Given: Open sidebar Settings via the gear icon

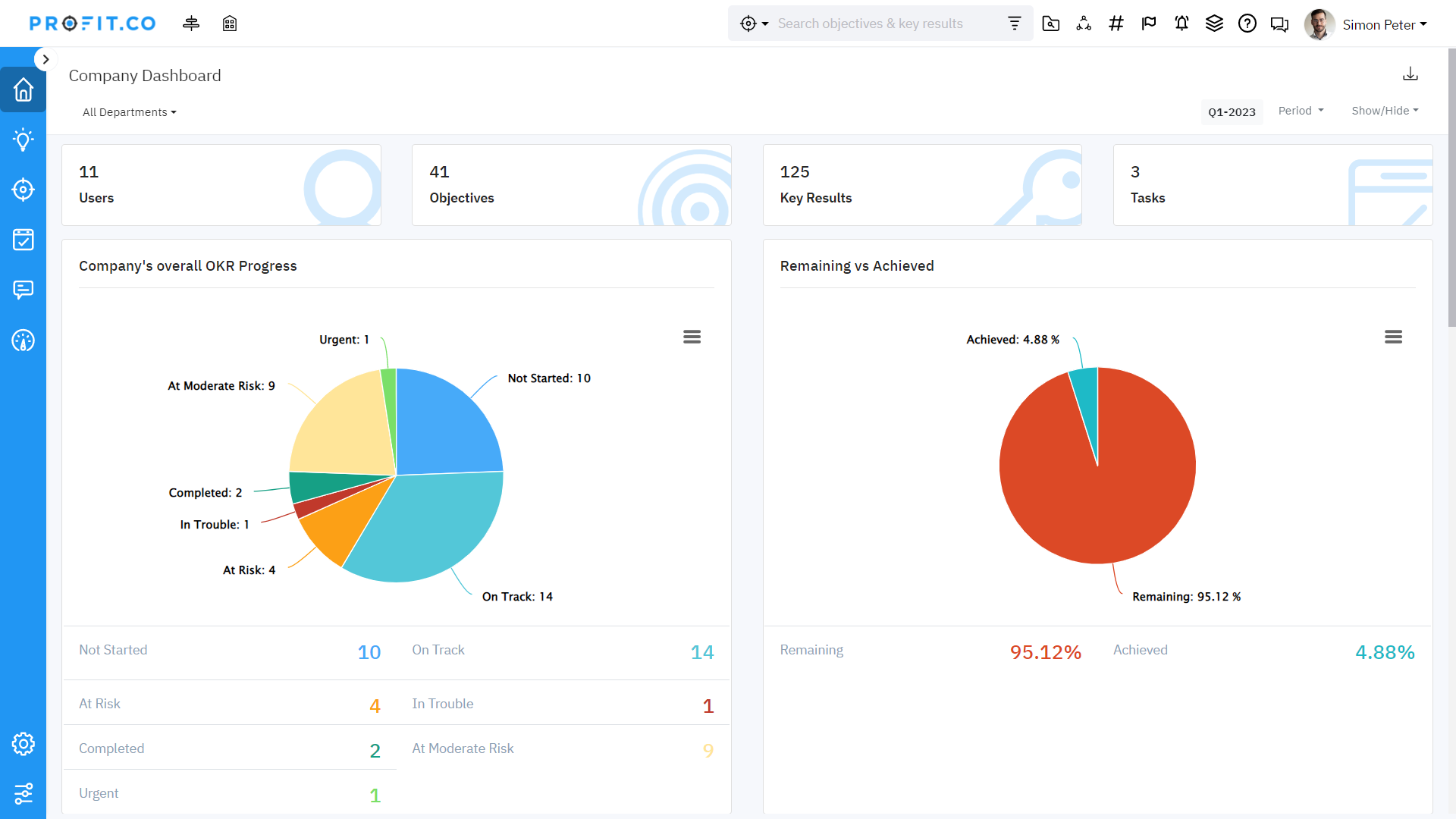Looking at the screenshot, I should [23, 744].
